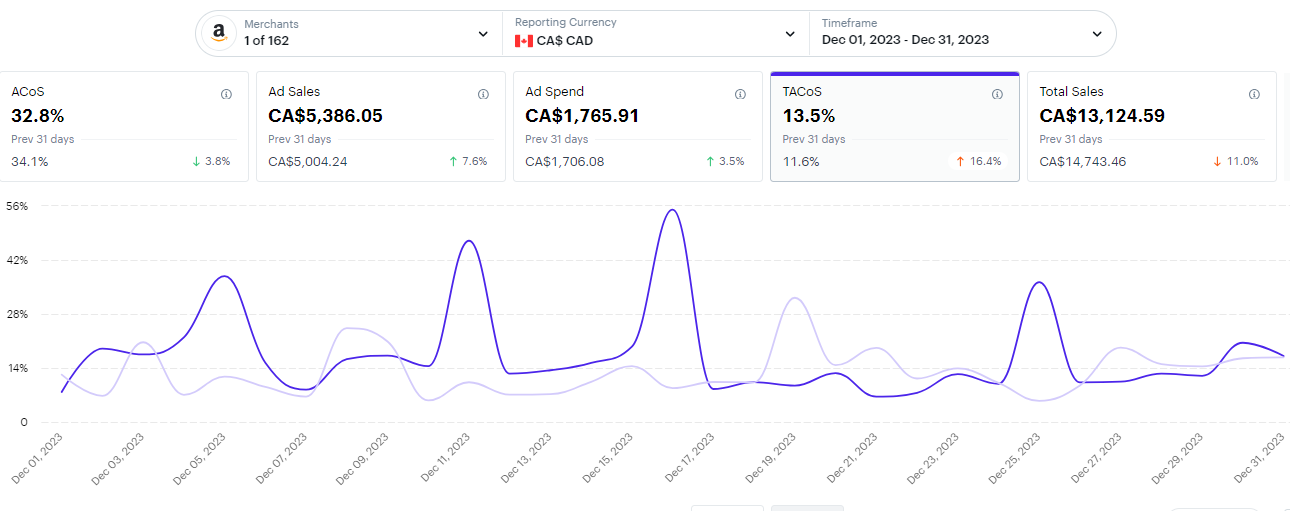The width and height of the screenshot is (1290, 511).
Task: Click the chart peak near Dec 16
Action: pos(672,210)
